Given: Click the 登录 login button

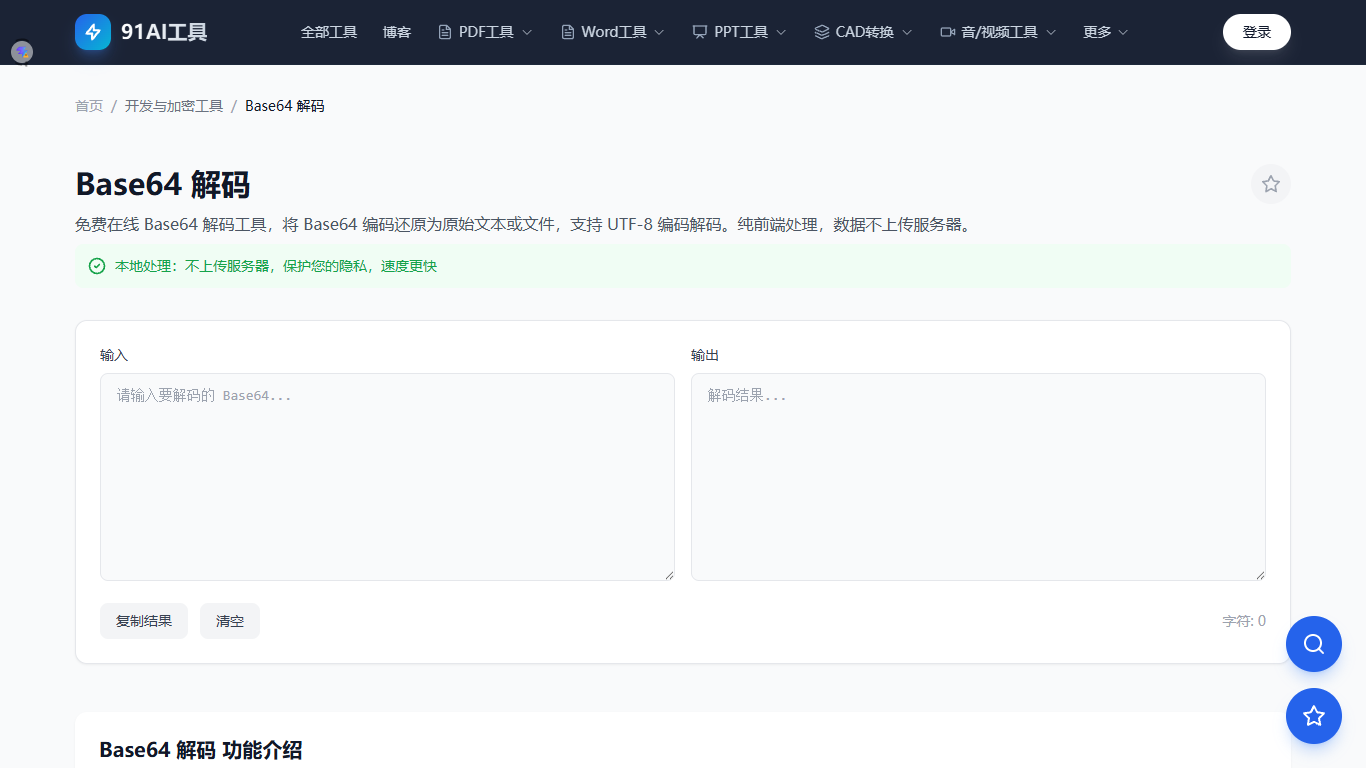Looking at the screenshot, I should point(1257,32).
